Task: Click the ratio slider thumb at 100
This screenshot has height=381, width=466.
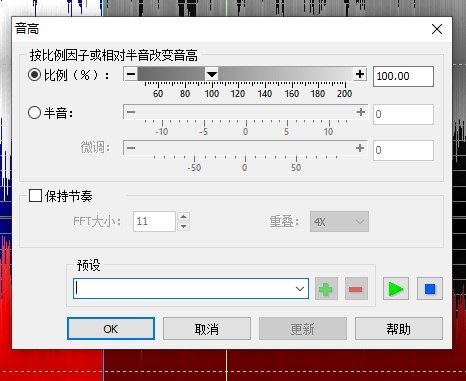Action: [x=212, y=74]
